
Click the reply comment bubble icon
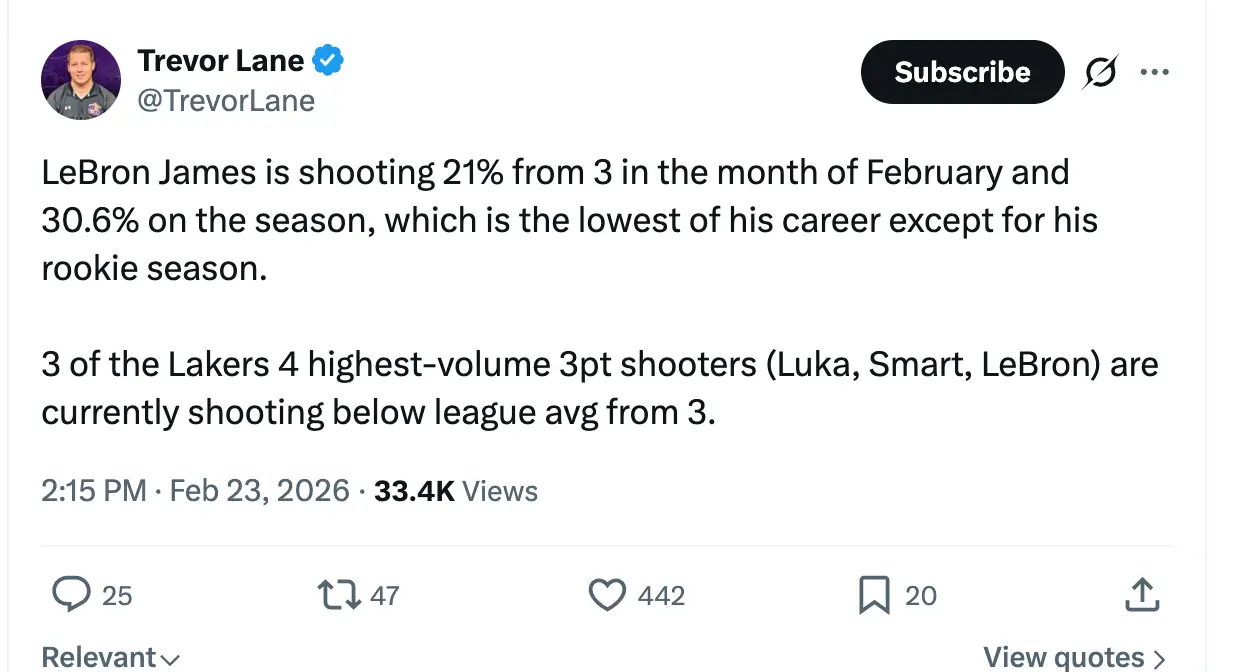coord(71,595)
